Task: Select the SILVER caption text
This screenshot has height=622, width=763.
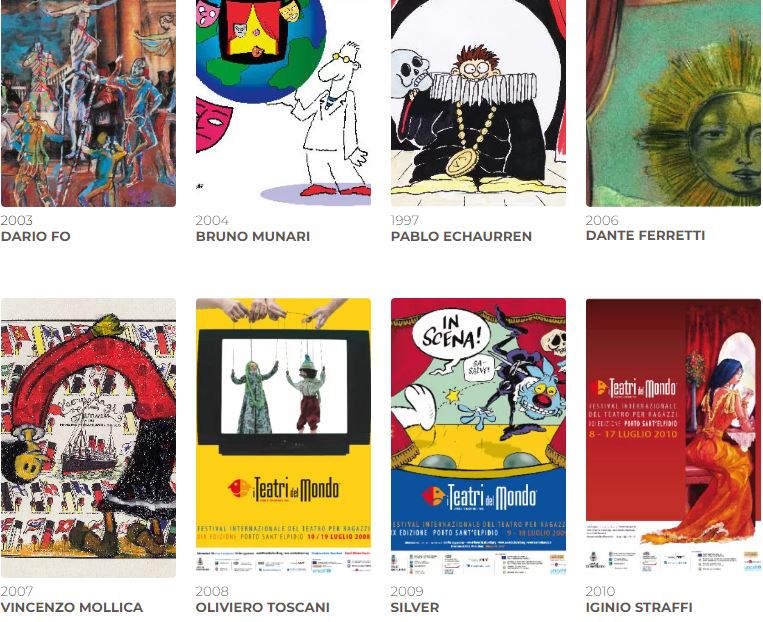Action: point(415,607)
